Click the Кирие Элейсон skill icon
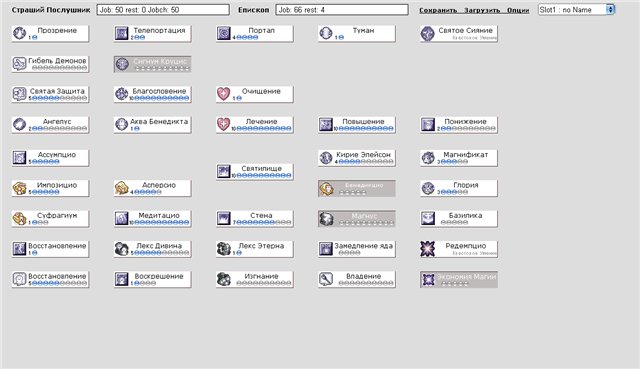The image size is (640, 369). (325, 158)
